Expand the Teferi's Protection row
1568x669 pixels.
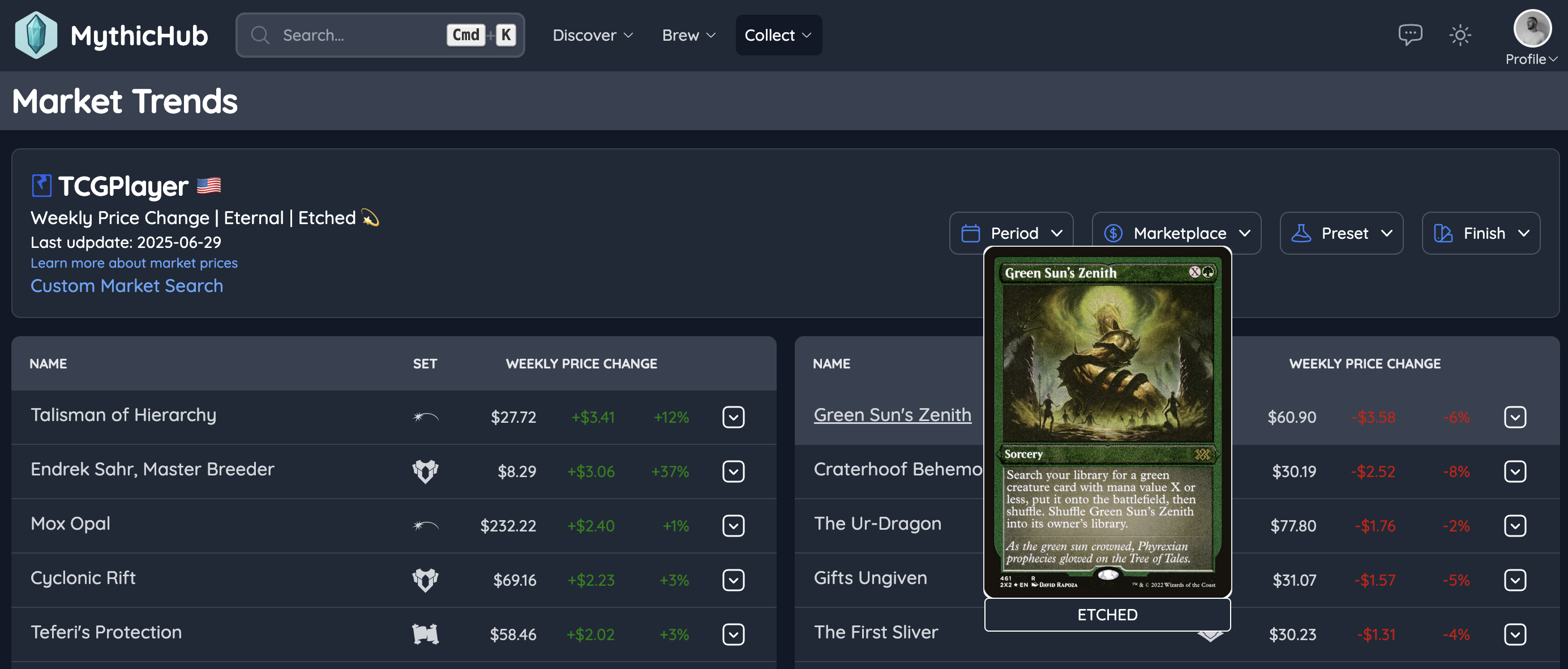click(x=733, y=634)
